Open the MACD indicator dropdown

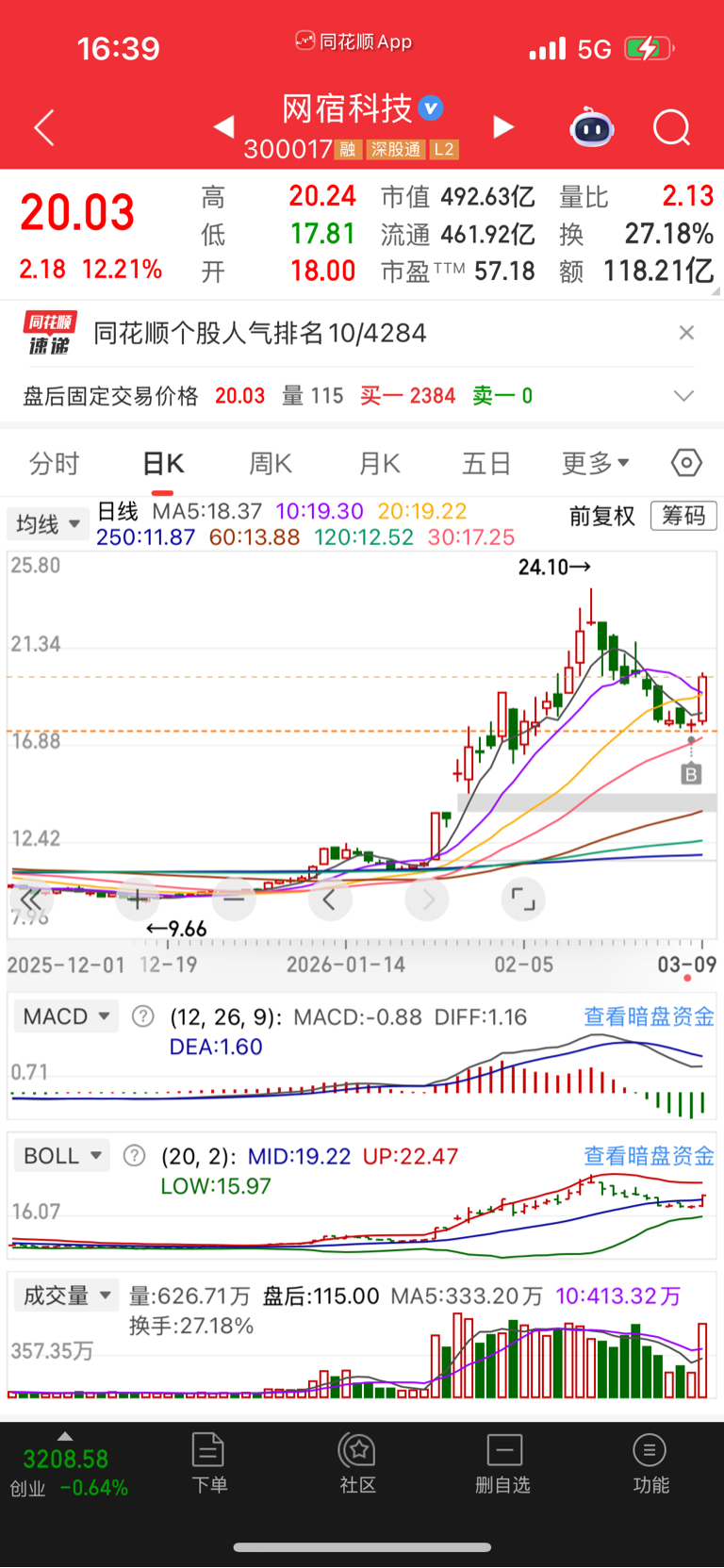[65, 1016]
